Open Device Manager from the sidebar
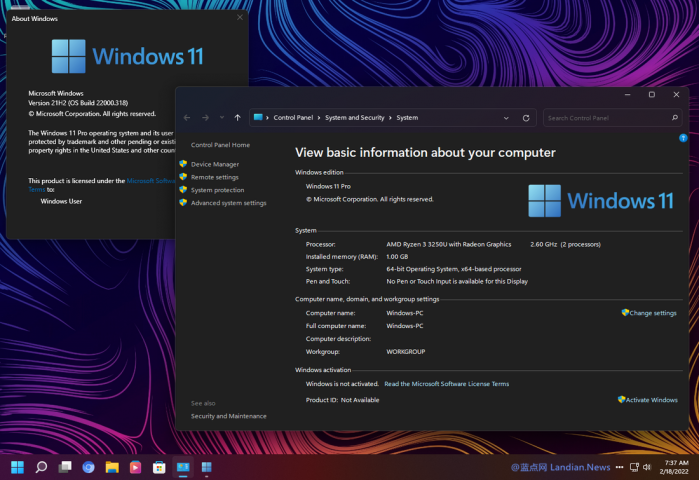700x480 pixels. pyautogui.click(x=215, y=164)
